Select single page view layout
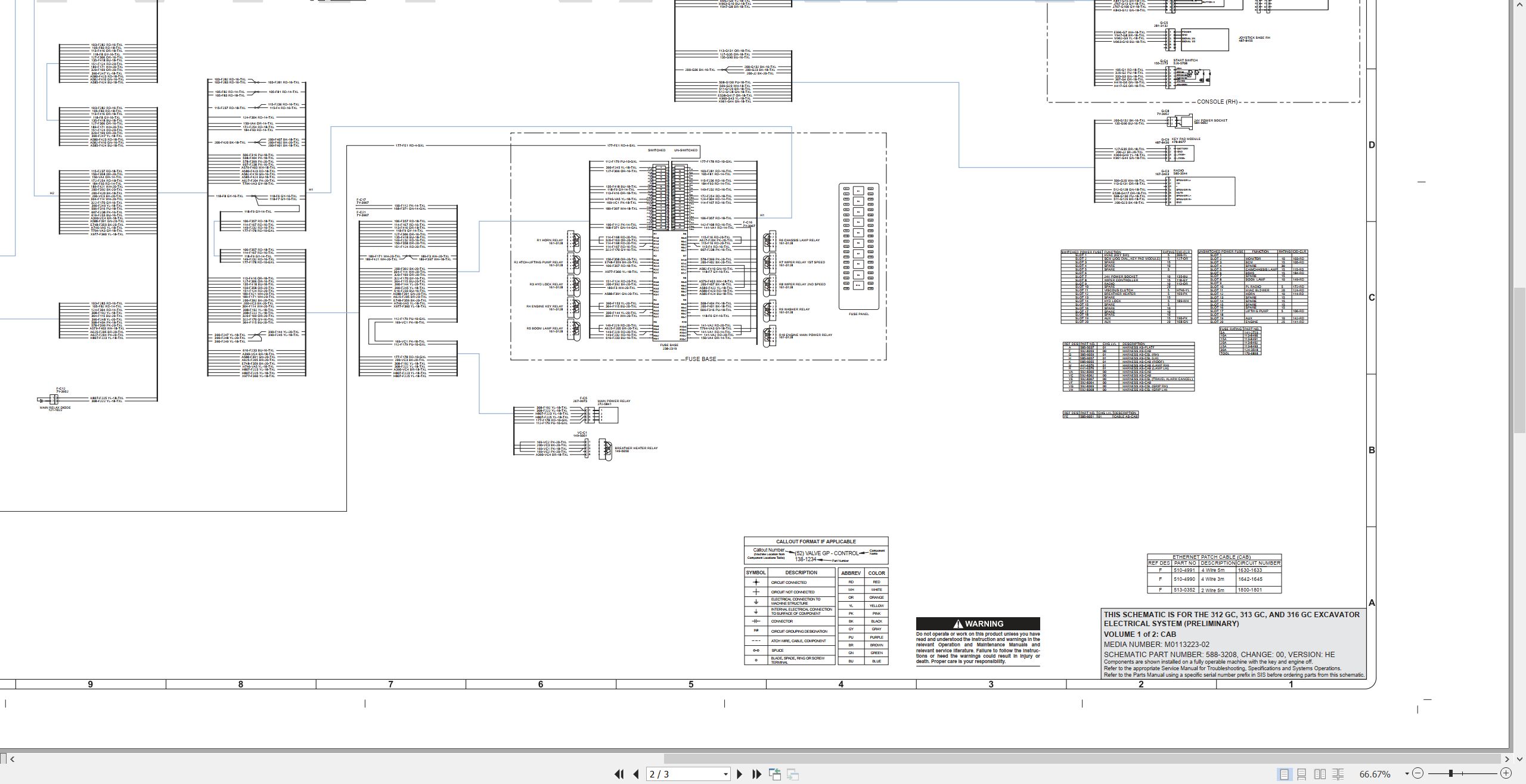Image resolution: width=1526 pixels, height=784 pixels. click(1284, 774)
